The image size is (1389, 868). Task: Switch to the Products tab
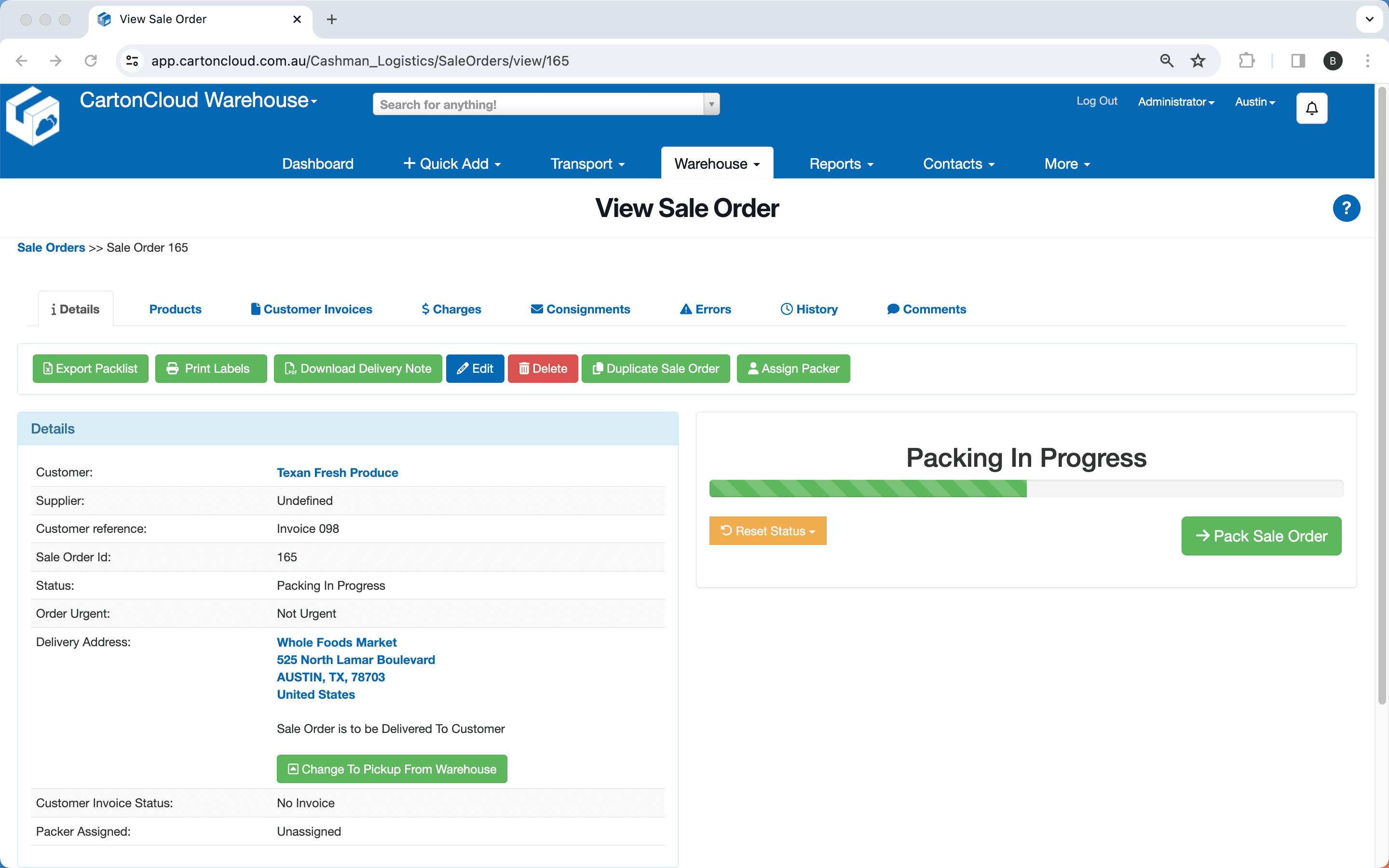[x=175, y=309]
